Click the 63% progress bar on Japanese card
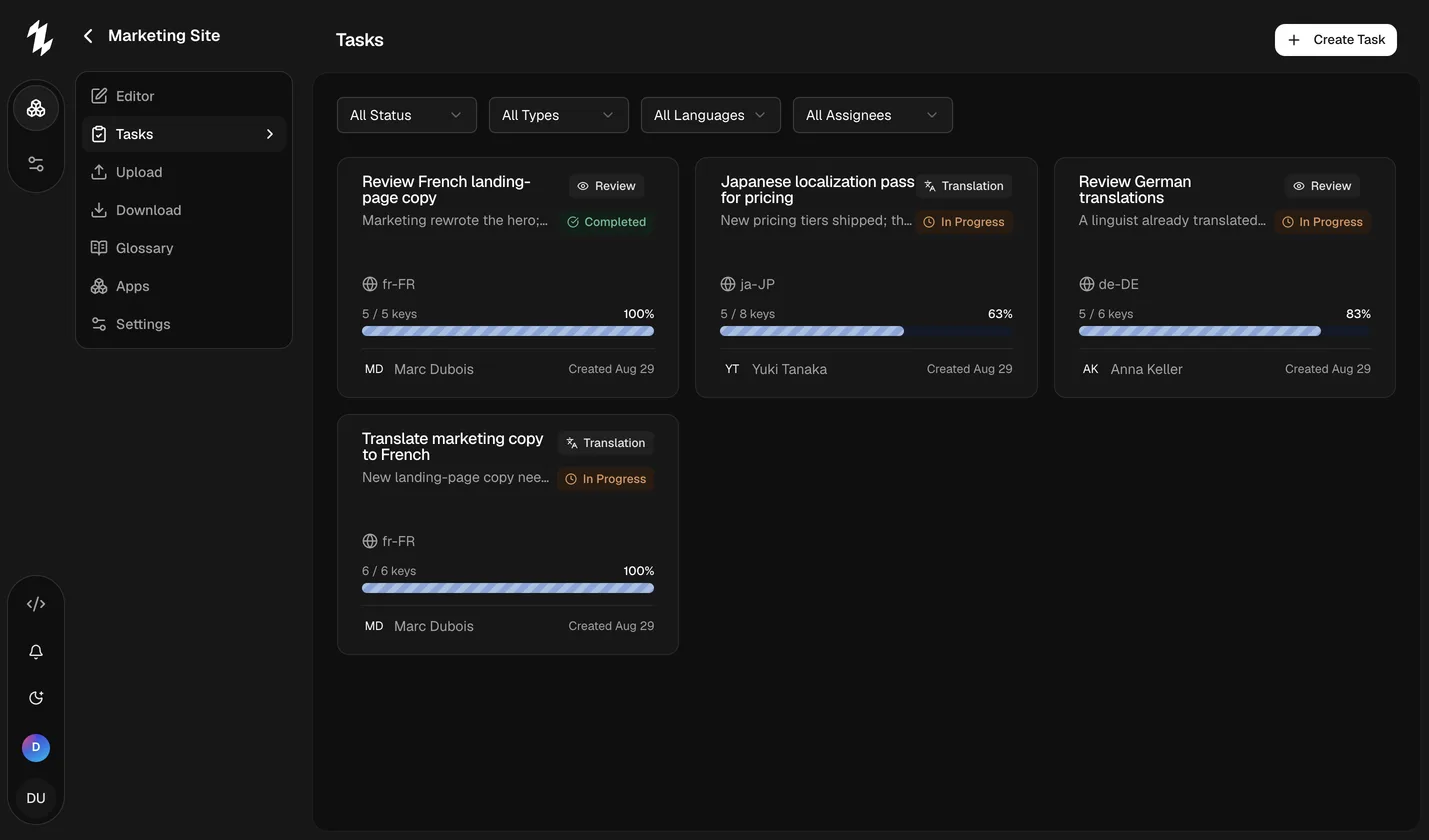 (866, 331)
